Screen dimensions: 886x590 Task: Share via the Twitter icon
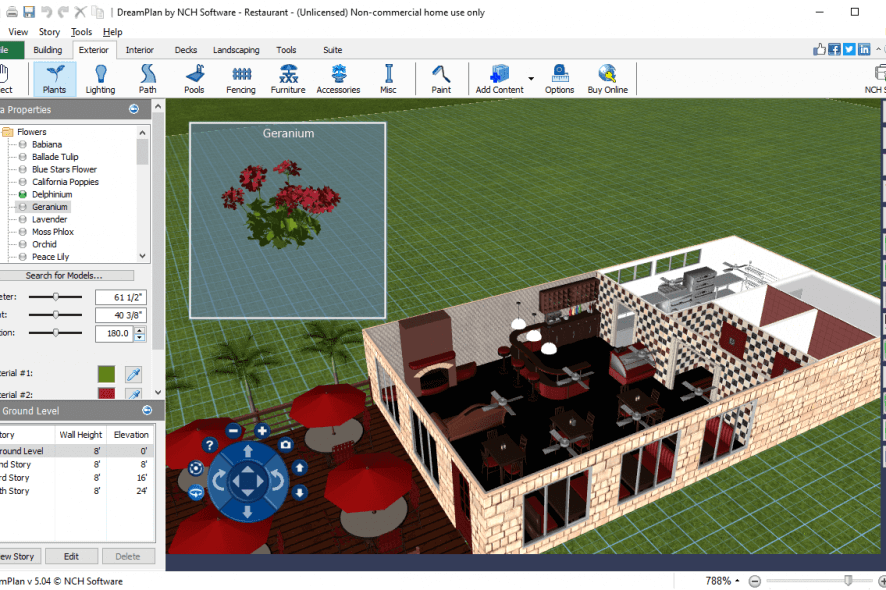tap(849, 49)
